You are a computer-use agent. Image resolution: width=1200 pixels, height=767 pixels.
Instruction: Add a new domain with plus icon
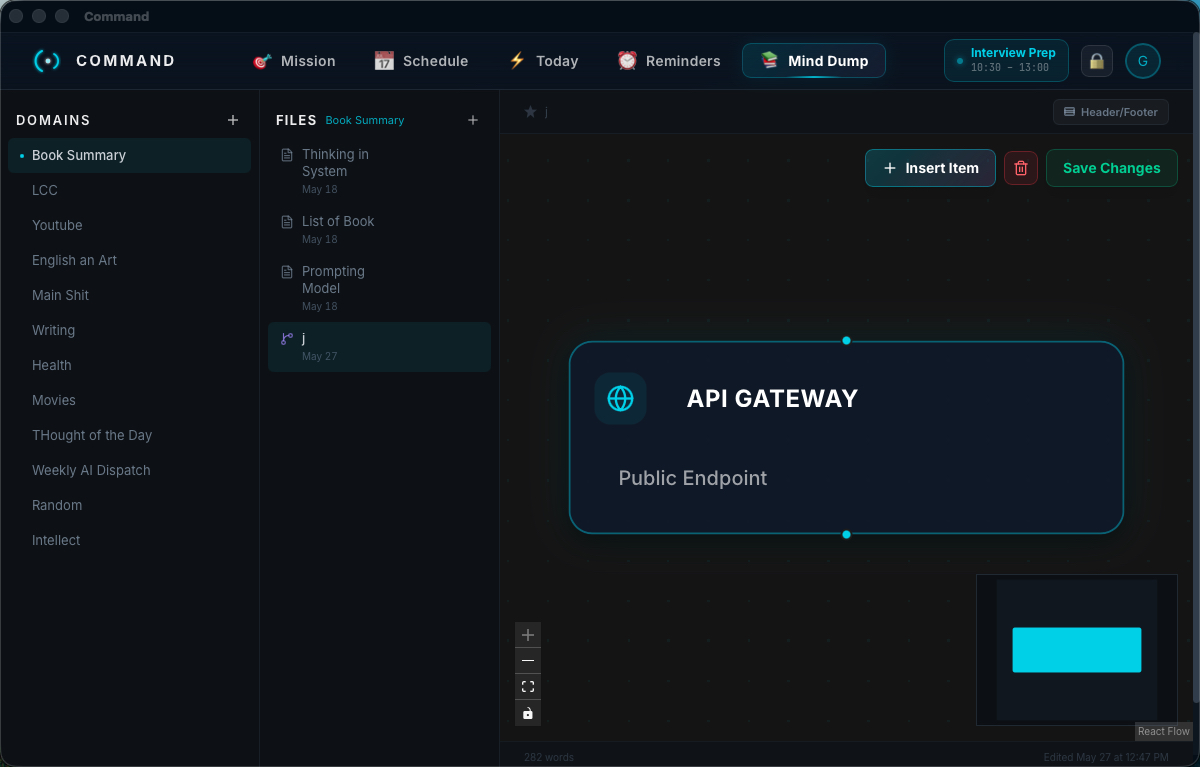tap(233, 120)
